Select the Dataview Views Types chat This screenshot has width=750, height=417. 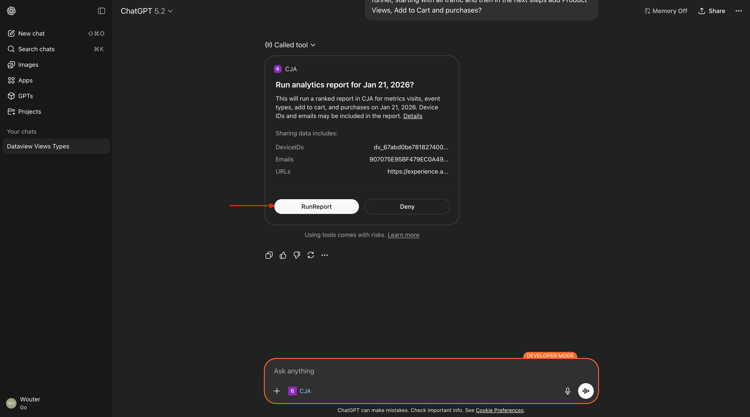[56, 146]
